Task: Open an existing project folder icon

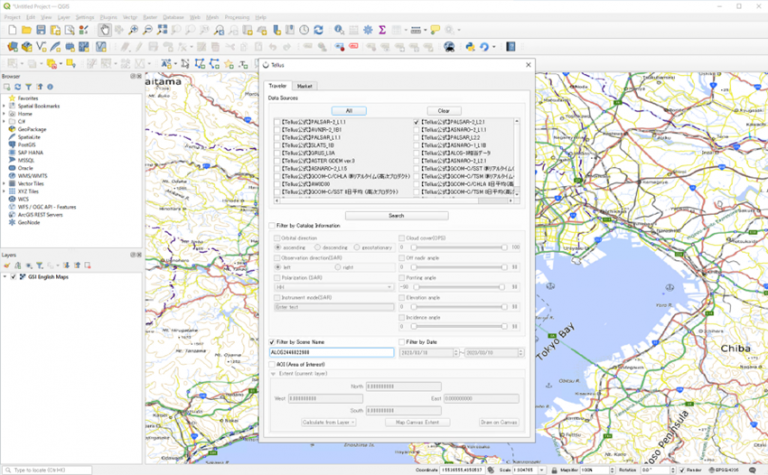Action: (26, 30)
